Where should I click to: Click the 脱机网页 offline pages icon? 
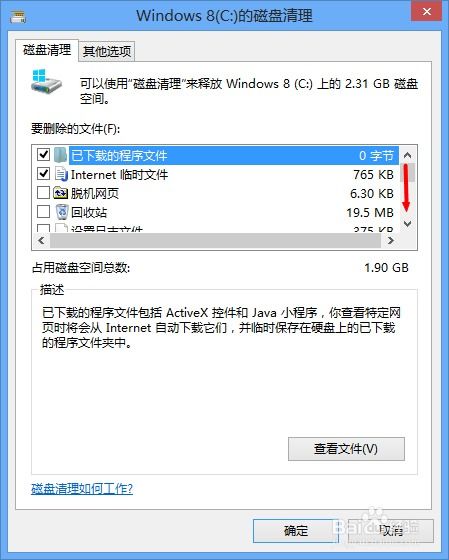click(60, 193)
